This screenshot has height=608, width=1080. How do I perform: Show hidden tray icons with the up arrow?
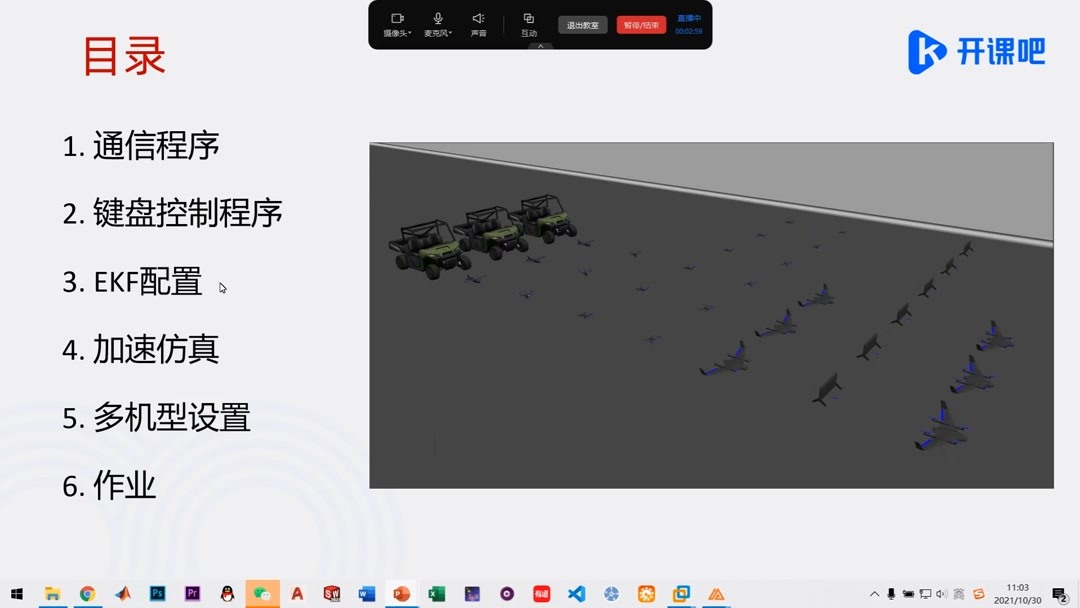875,594
